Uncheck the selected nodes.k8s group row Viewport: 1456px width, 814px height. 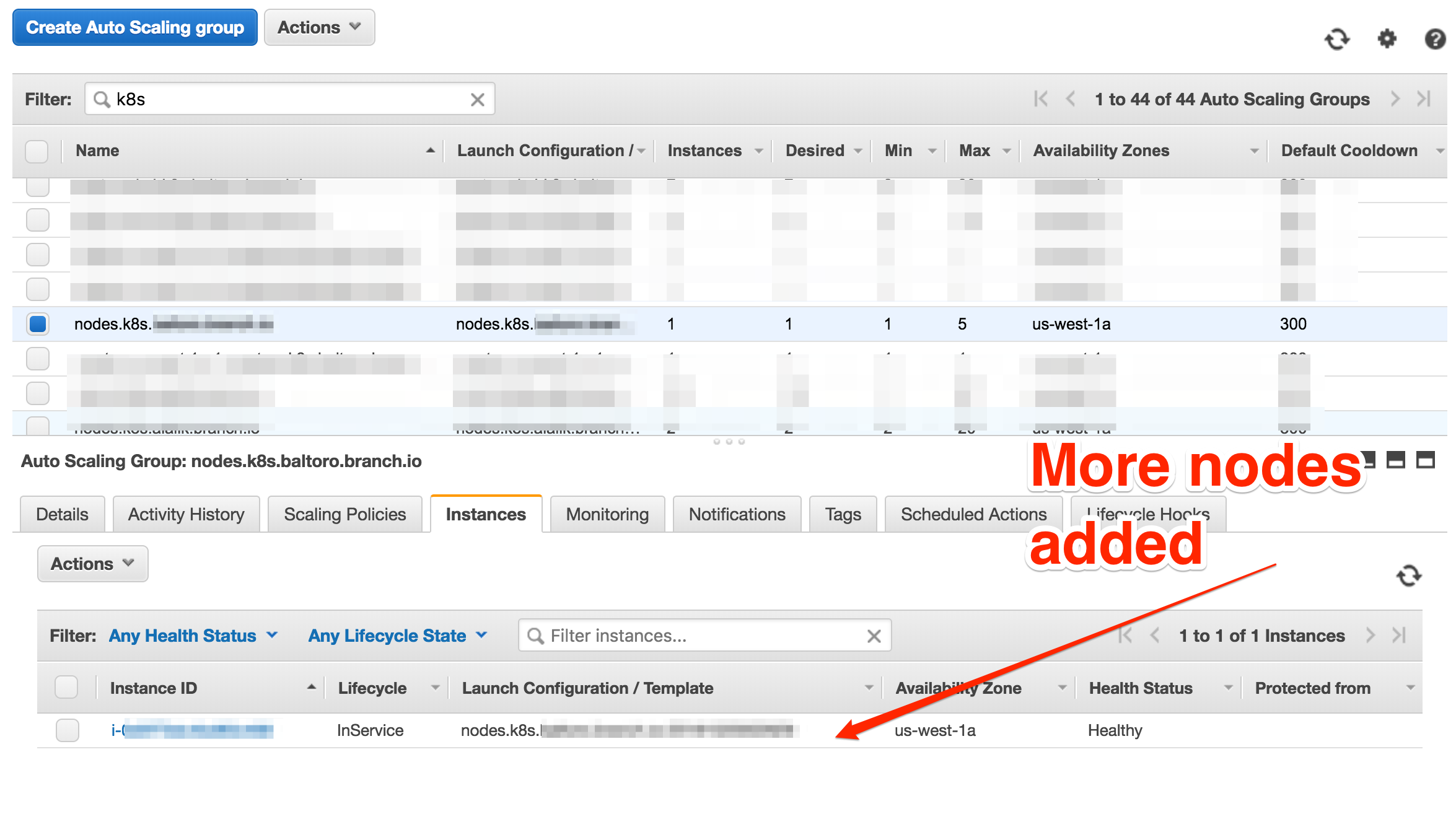tap(38, 324)
